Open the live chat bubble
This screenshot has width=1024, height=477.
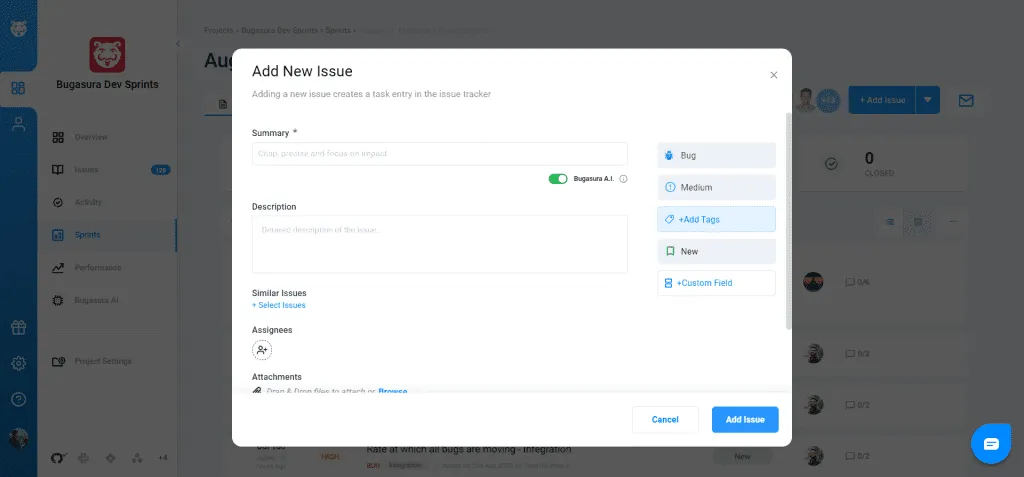[991, 444]
